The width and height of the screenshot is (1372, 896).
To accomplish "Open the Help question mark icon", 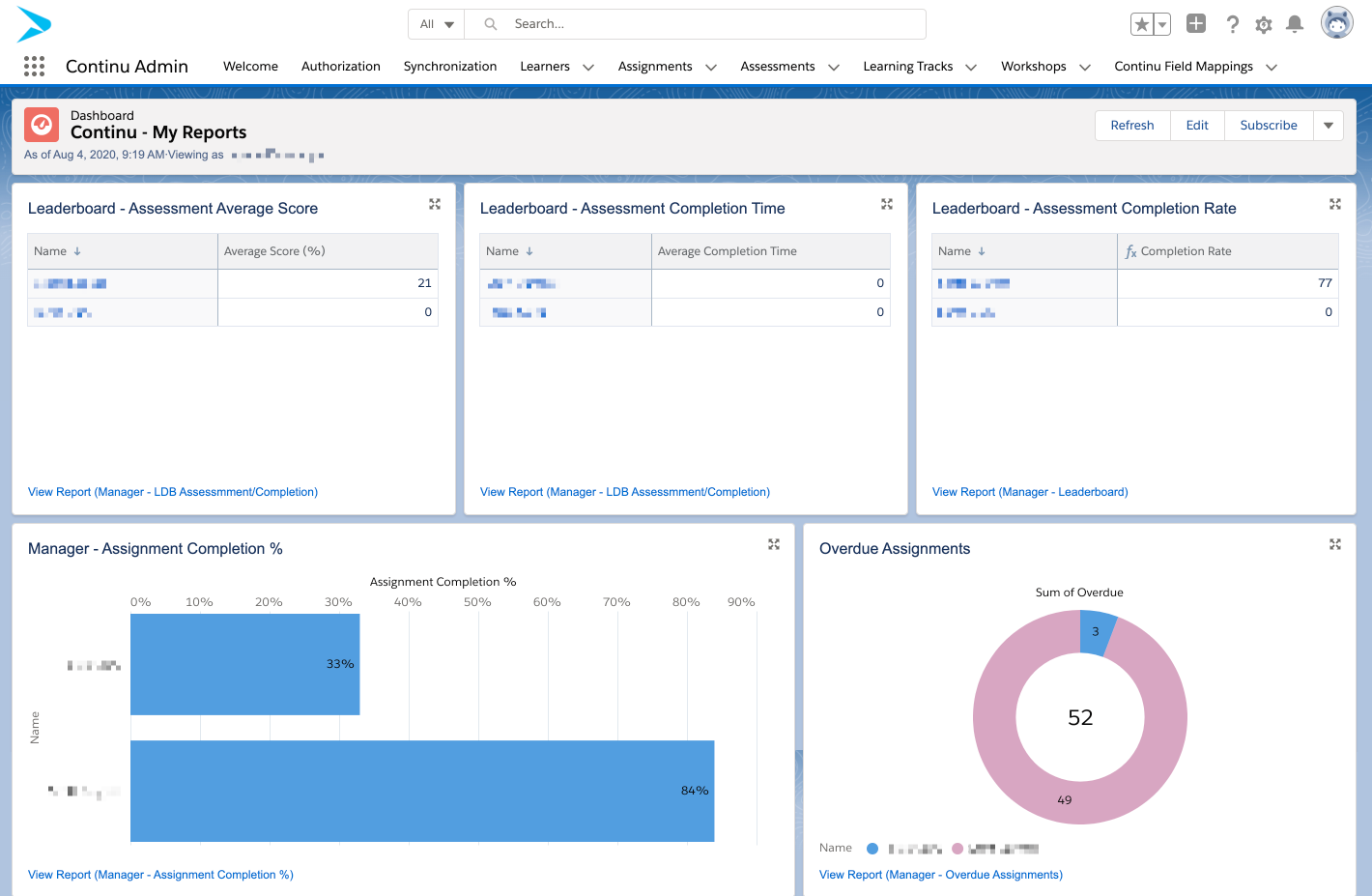I will 1232,24.
